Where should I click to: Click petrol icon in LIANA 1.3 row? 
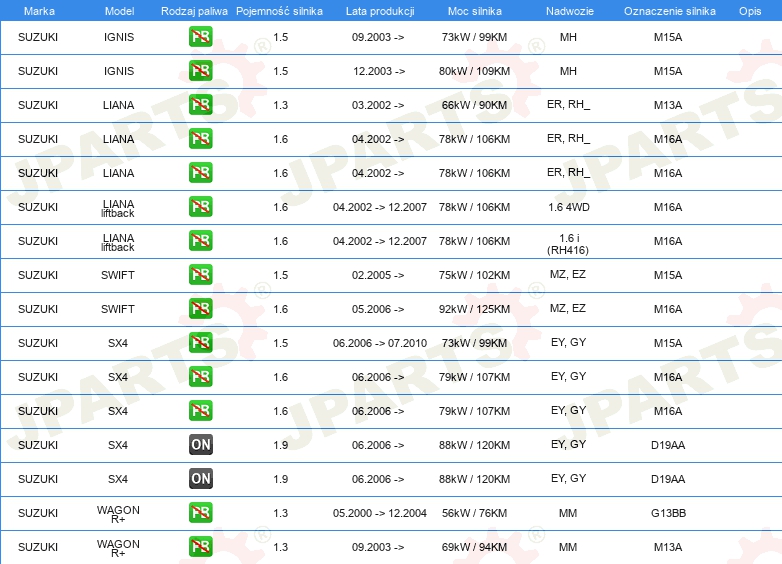point(200,105)
